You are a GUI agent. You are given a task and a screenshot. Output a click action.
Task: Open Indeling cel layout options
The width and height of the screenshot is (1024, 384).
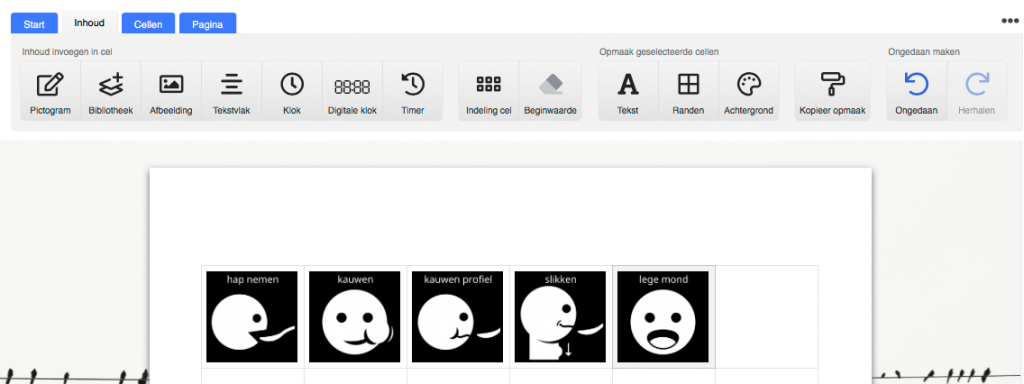pyautogui.click(x=488, y=91)
